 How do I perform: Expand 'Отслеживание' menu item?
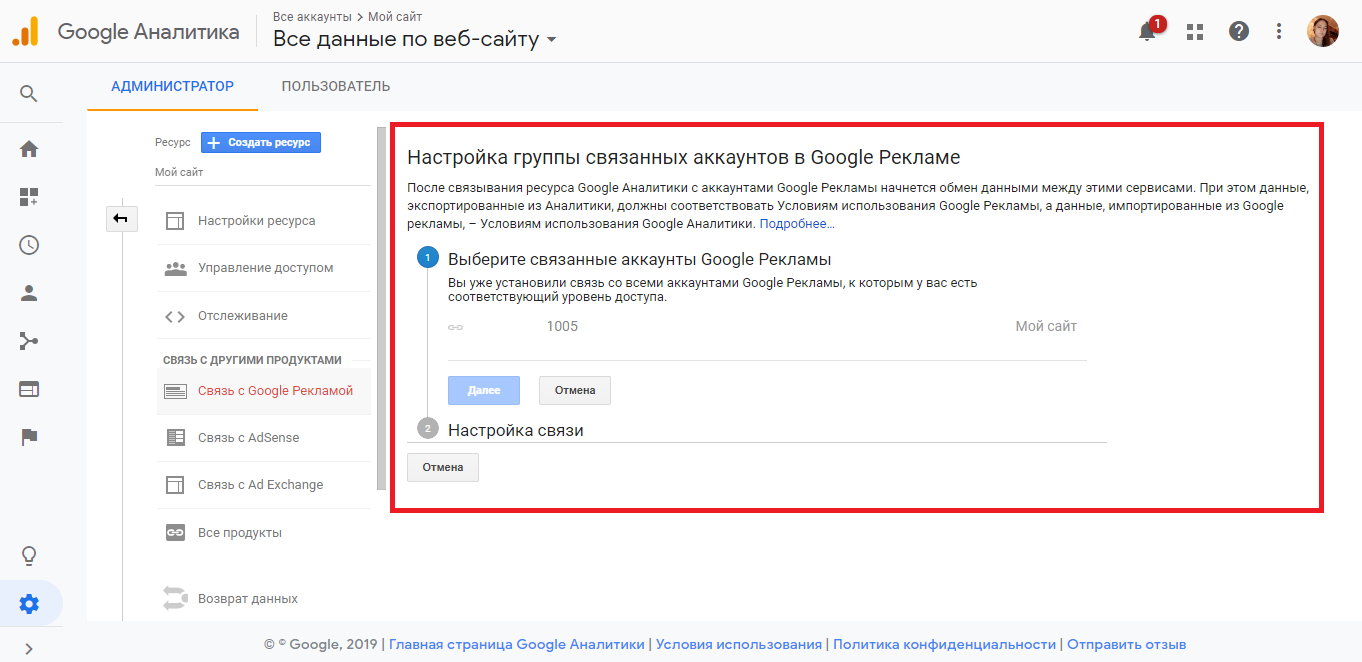pyautogui.click(x=263, y=316)
